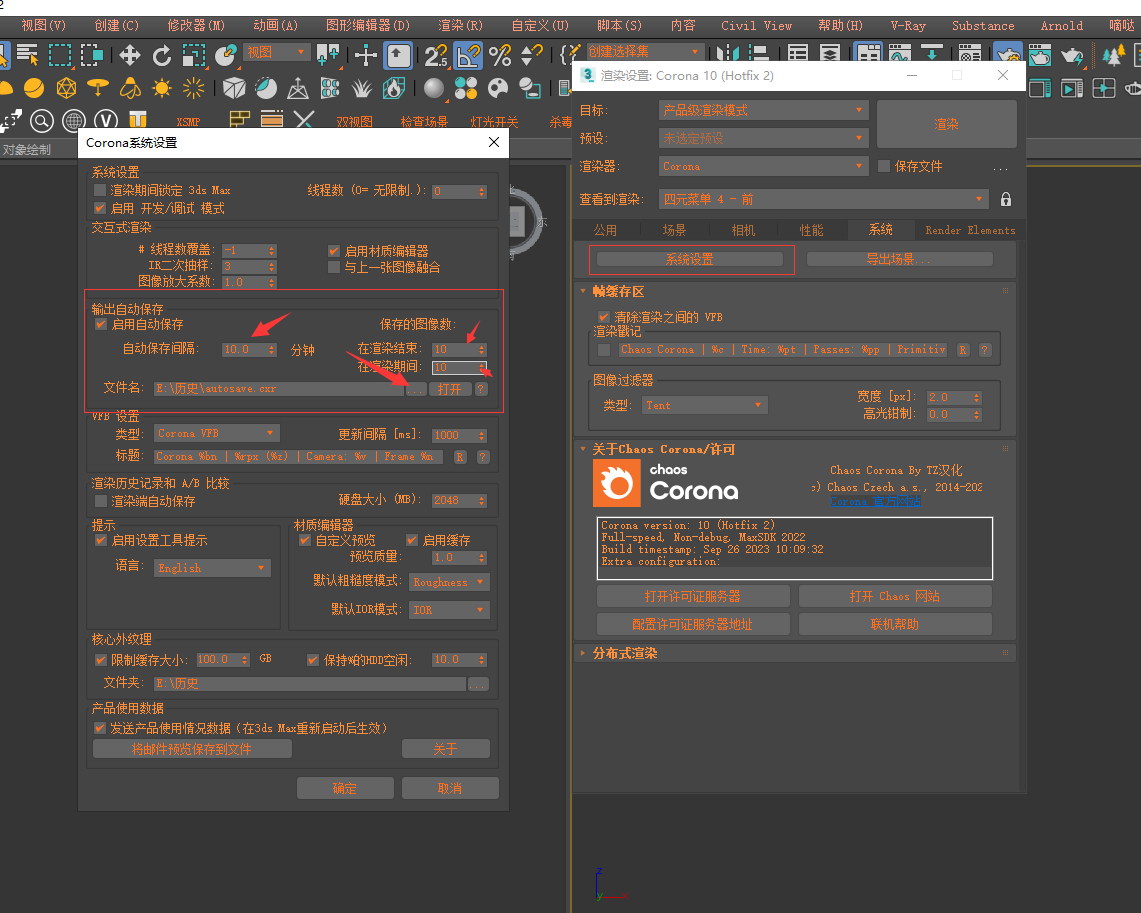Image resolution: width=1141 pixels, height=913 pixels.
Task: Toggle 'Lock 3ds Max during render' checkbox
Action: point(100,191)
